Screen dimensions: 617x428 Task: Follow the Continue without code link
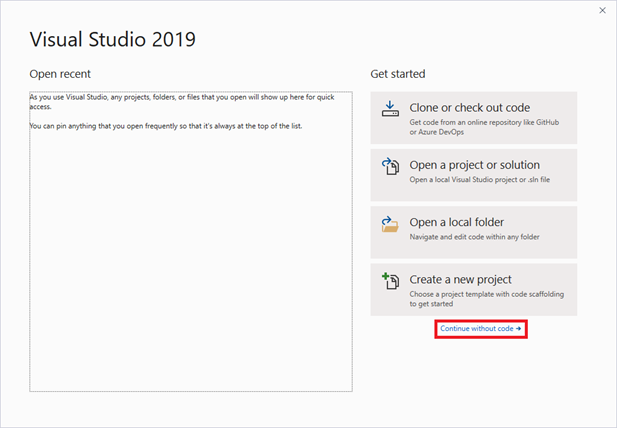(480, 328)
